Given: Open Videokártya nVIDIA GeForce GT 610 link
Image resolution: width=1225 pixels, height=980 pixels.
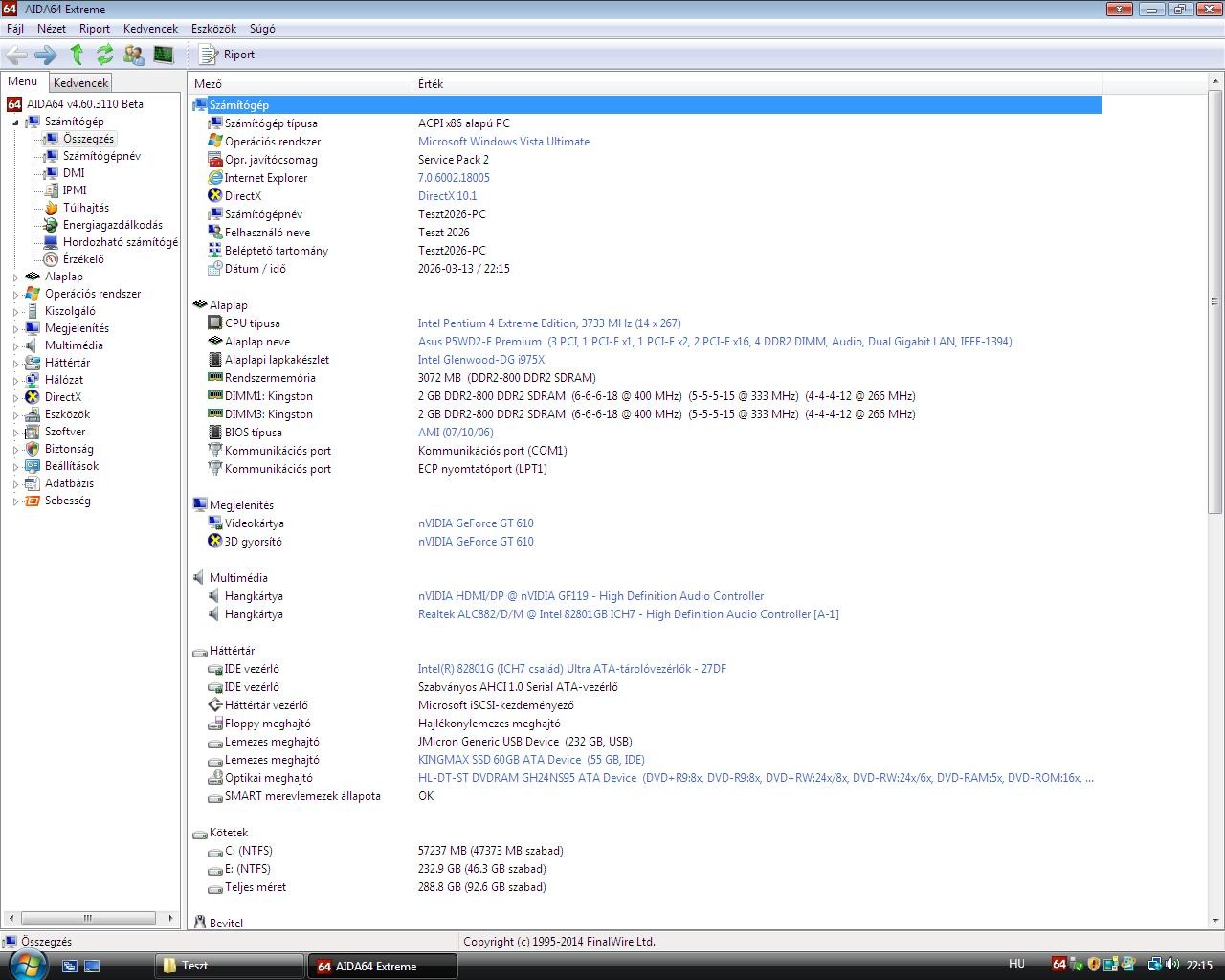Looking at the screenshot, I should [476, 523].
